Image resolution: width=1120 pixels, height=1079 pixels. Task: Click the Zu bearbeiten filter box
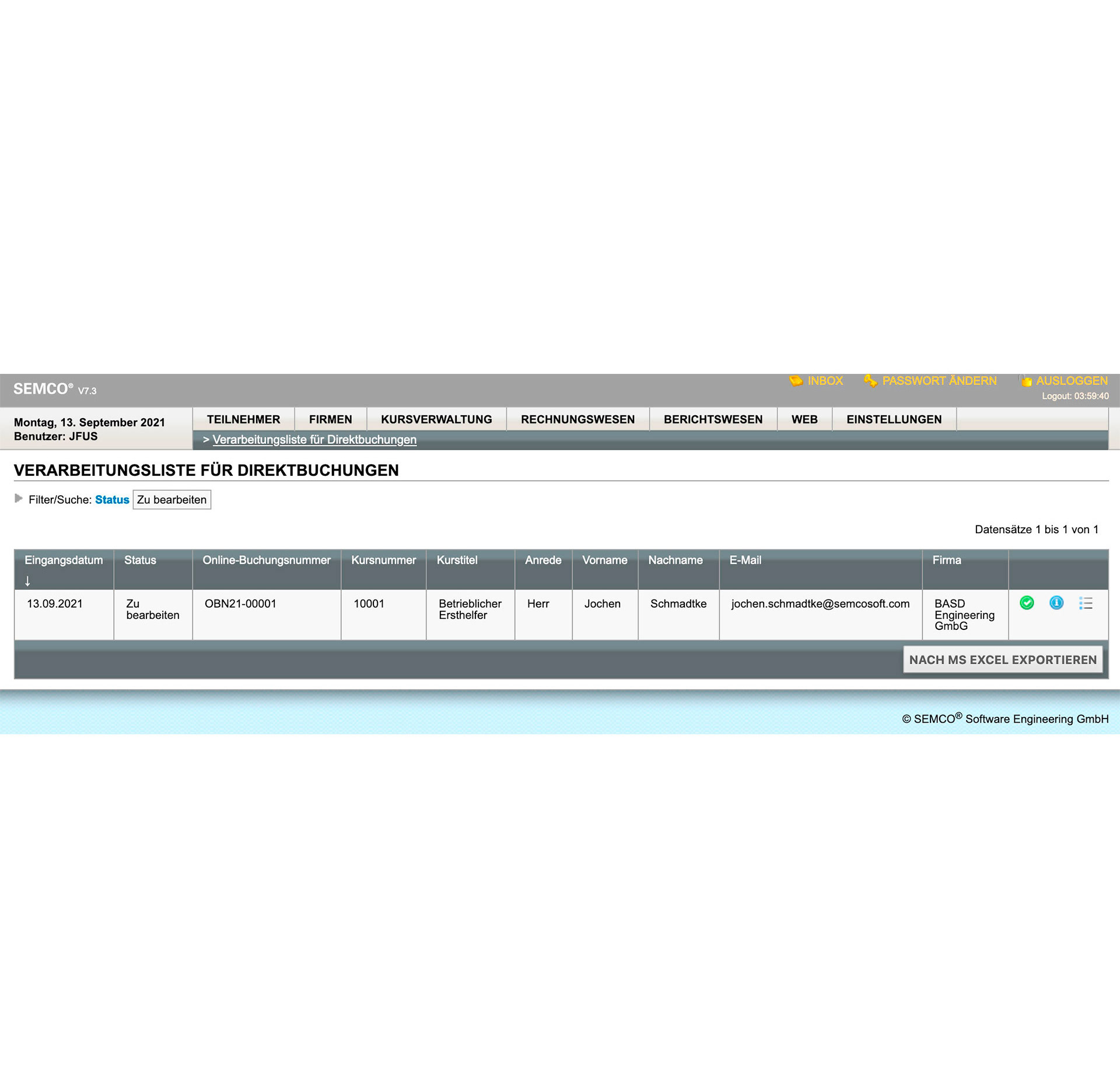point(172,500)
